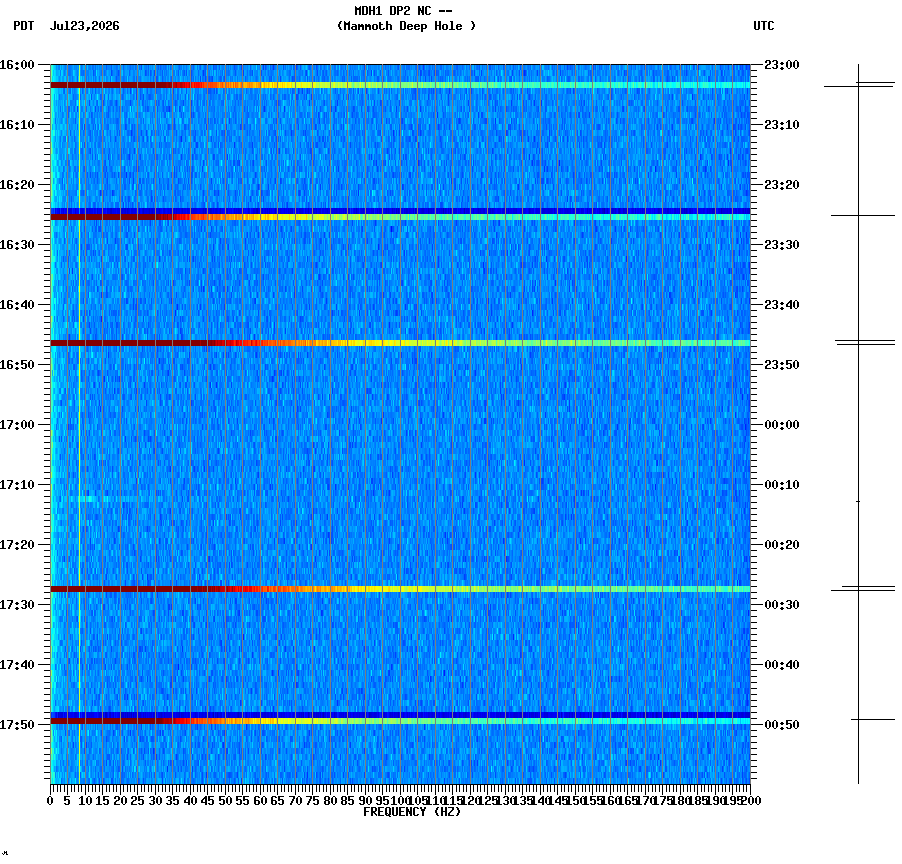Click the '0' frequency axis label
902x864 pixels.
tap(51, 801)
